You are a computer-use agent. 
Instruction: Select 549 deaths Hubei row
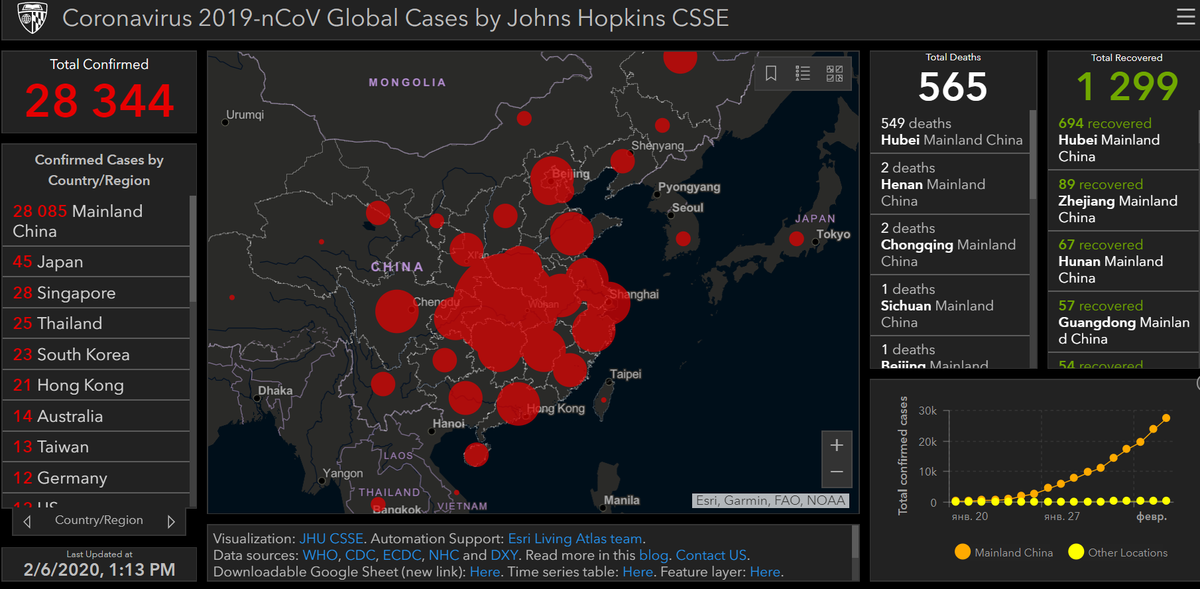pyautogui.click(x=950, y=132)
